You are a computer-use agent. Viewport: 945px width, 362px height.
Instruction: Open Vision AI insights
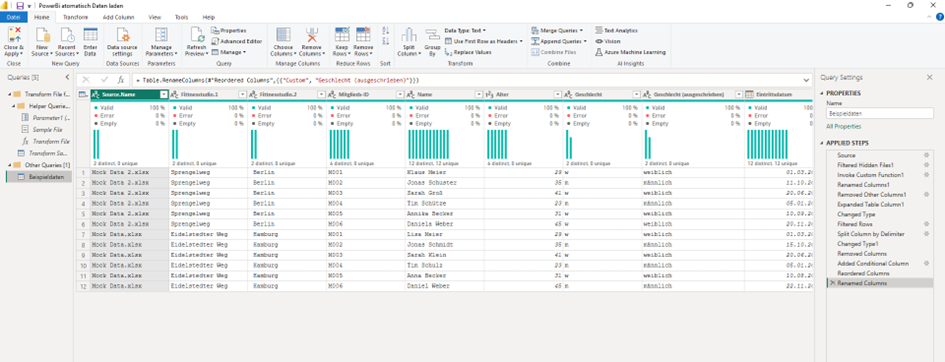tap(608, 41)
